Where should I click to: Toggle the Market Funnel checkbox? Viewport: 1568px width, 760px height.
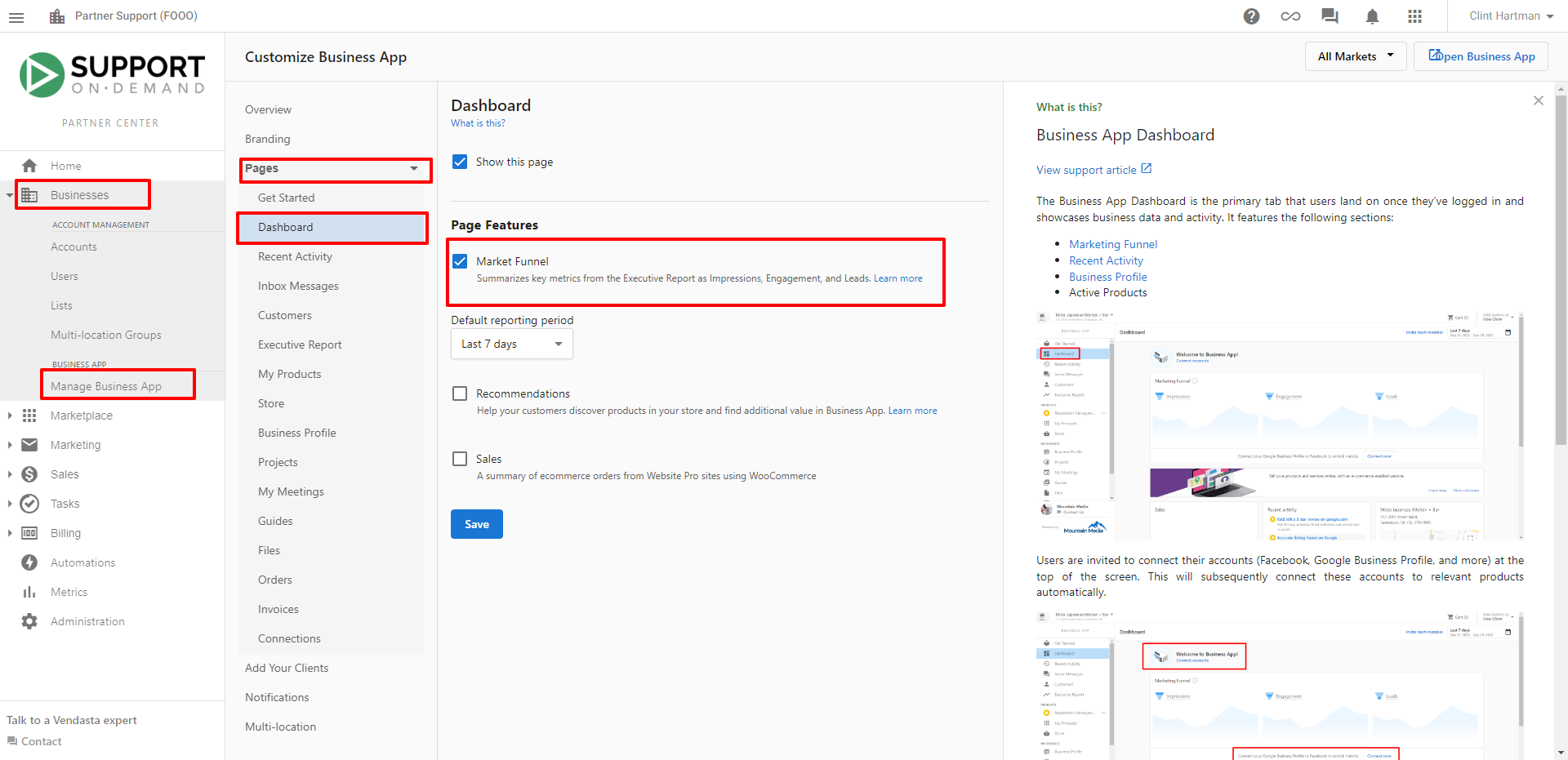point(460,261)
